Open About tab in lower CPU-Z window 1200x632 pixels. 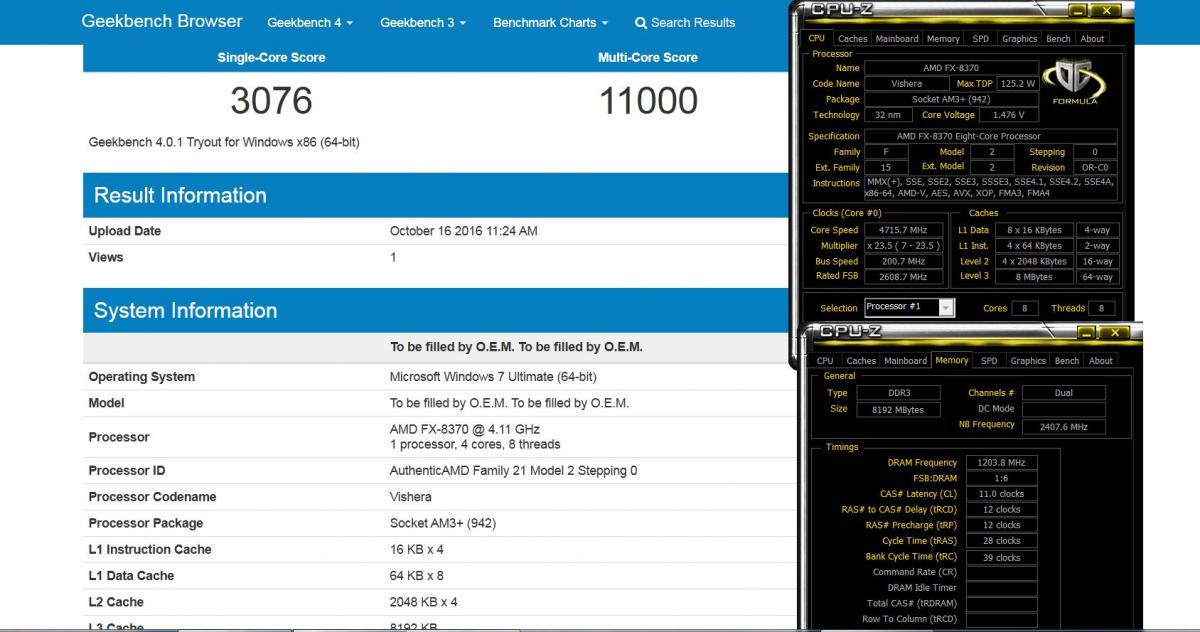pyautogui.click(x=1101, y=361)
